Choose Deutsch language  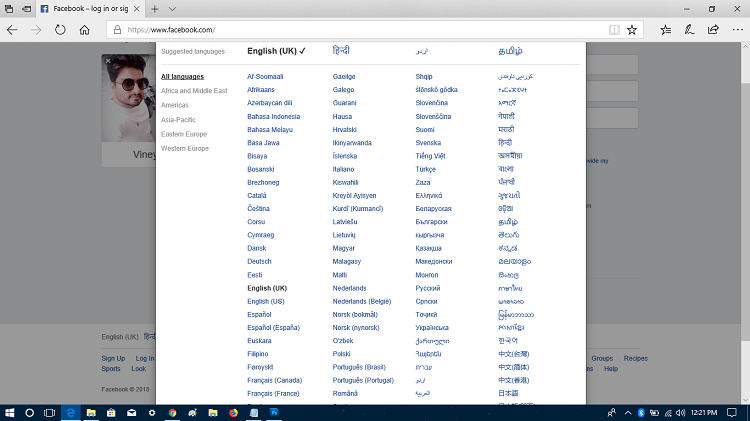[259, 261]
